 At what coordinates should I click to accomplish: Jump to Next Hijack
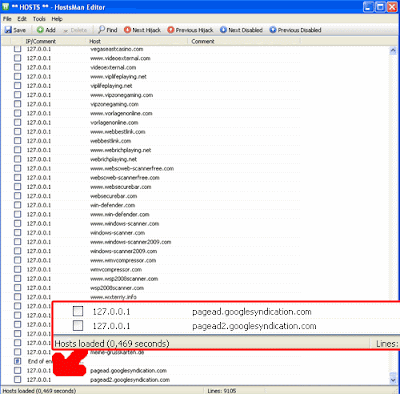142,30
